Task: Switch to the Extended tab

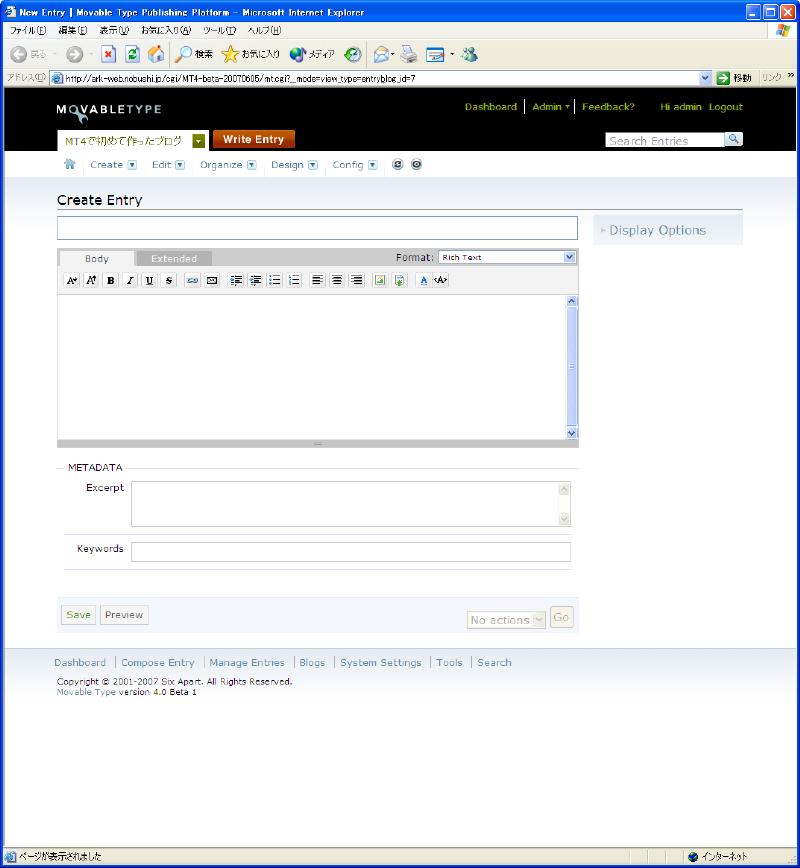Action: pyautogui.click(x=174, y=258)
